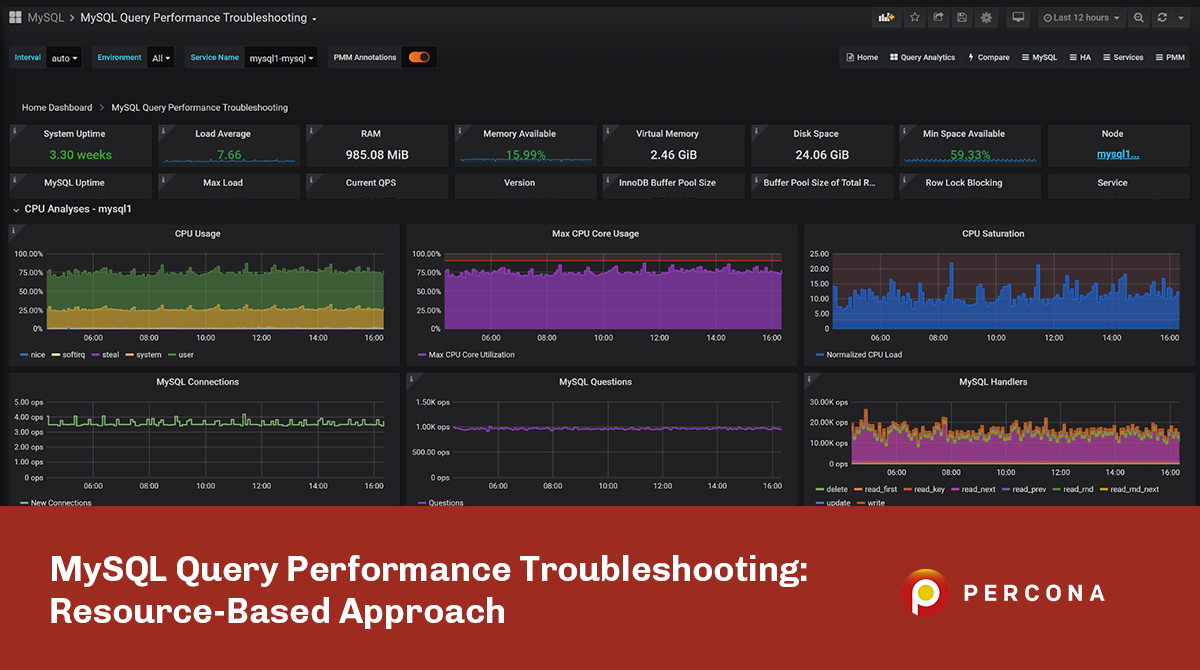Show info icon on Virtual Memory panel

607,130
